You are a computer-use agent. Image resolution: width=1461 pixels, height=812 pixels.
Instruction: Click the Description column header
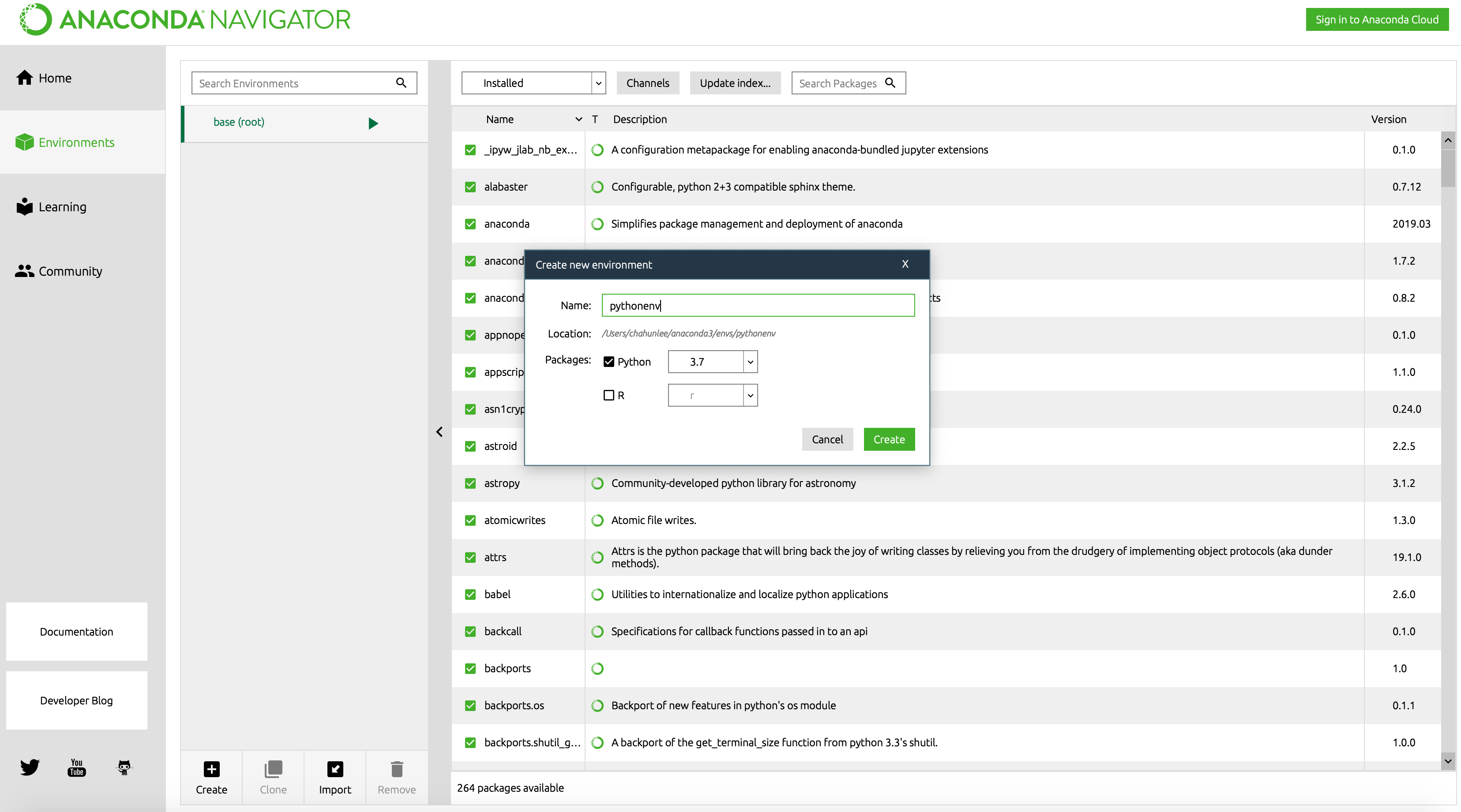pyautogui.click(x=640, y=119)
